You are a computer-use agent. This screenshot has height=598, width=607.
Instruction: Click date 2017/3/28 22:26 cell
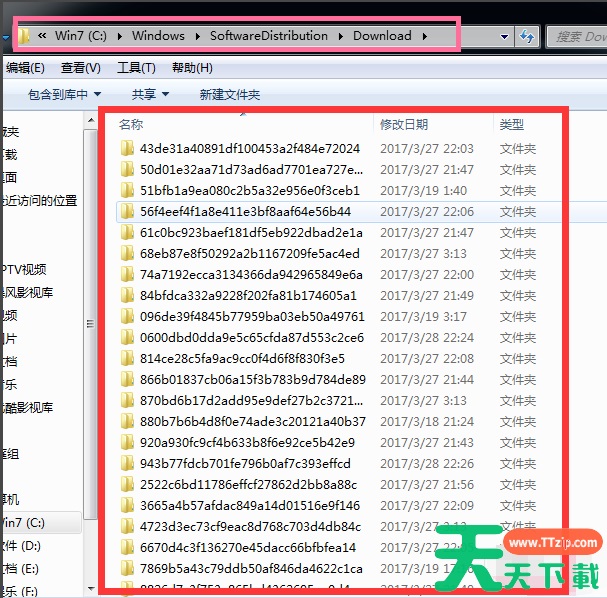(x=427, y=463)
